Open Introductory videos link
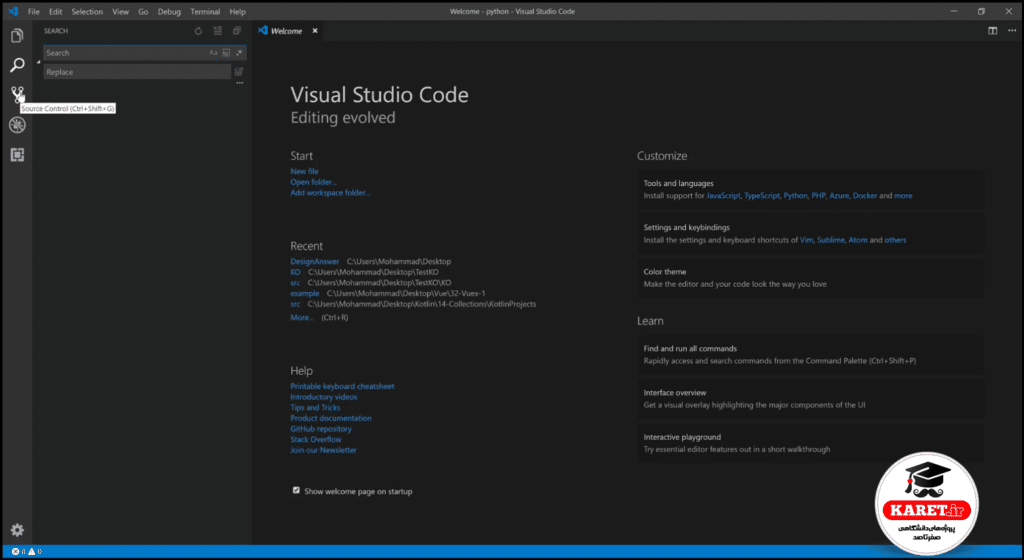Screen dimensions: 1024x560 tap(324, 397)
